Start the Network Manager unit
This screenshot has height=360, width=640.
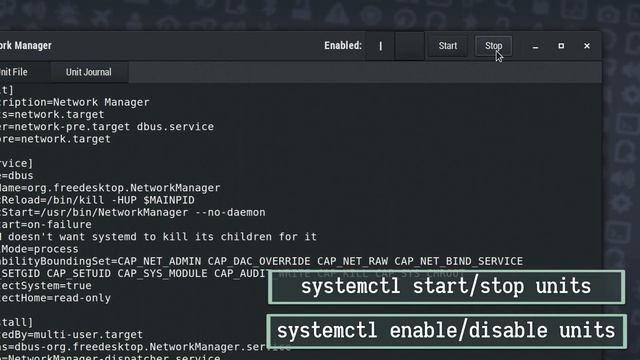(x=447, y=46)
